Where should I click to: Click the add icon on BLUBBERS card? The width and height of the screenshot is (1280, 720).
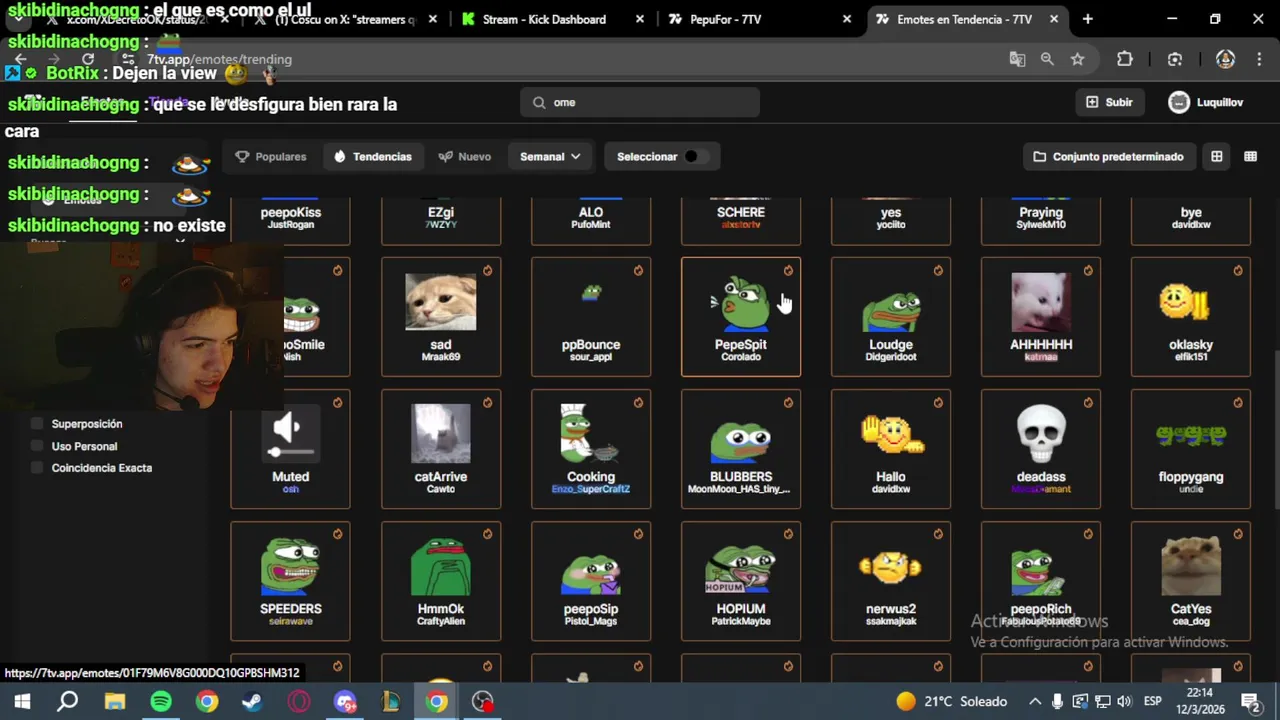tap(788, 402)
